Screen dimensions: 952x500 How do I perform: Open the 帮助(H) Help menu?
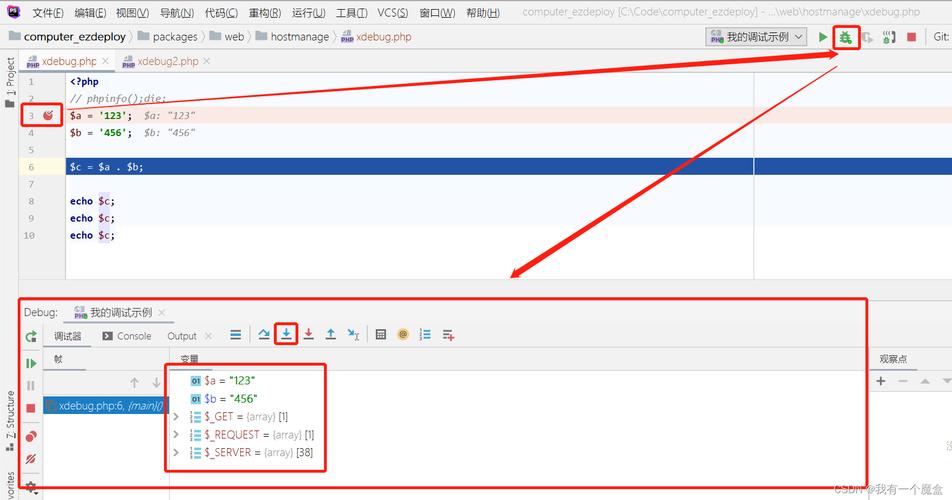click(483, 13)
